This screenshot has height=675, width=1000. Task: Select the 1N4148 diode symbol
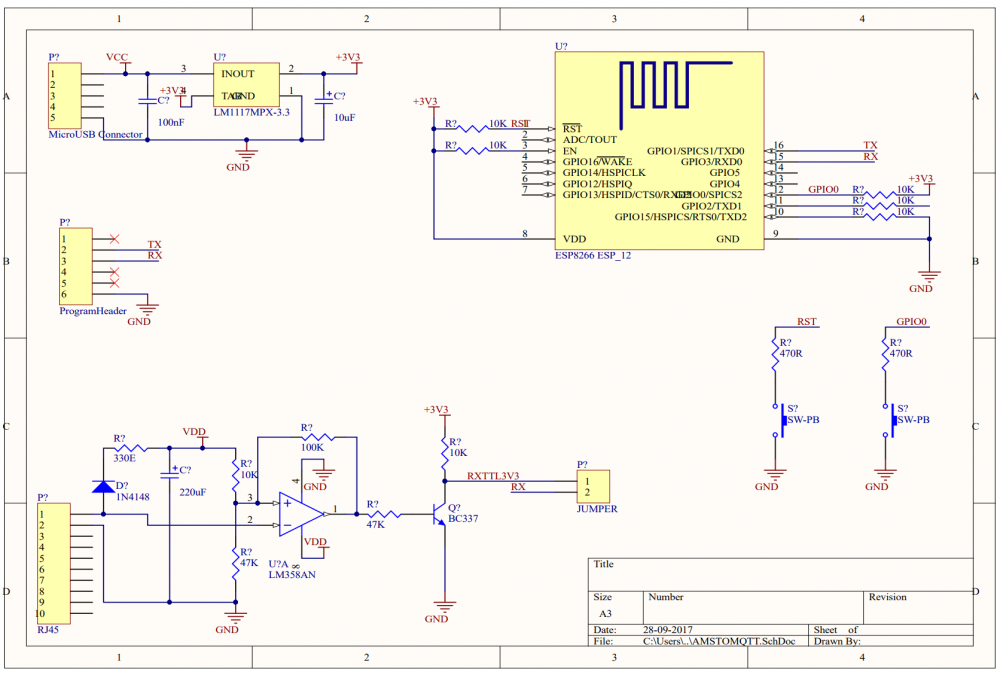(103, 486)
